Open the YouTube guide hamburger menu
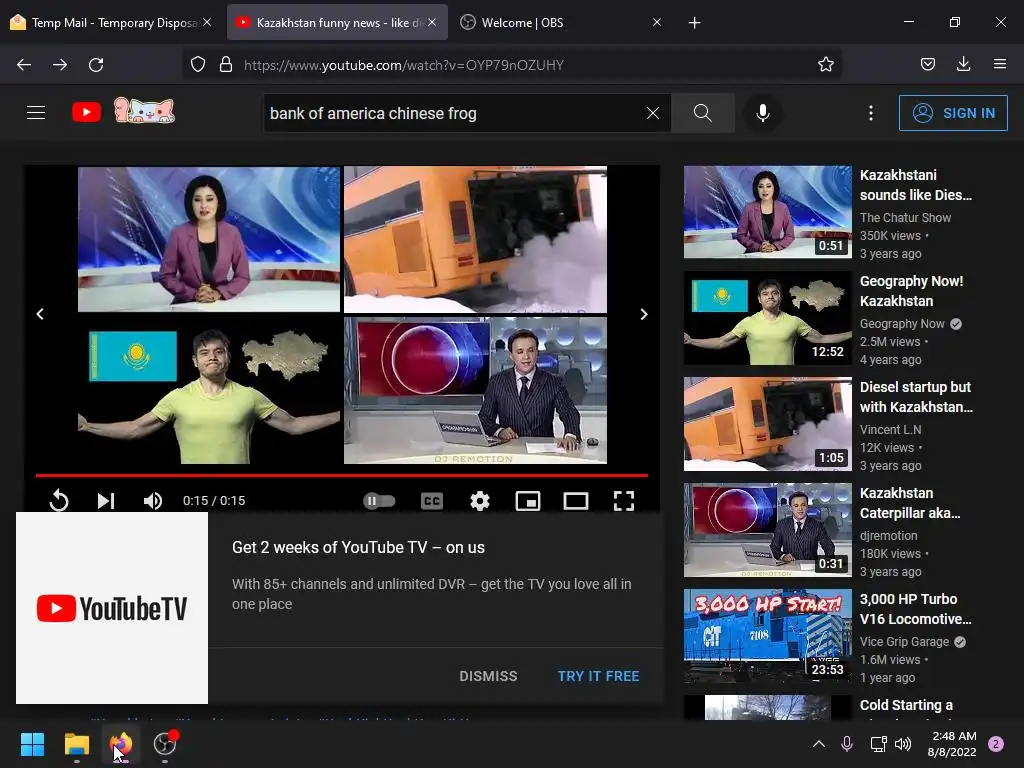The width and height of the screenshot is (1024, 768). [x=36, y=113]
